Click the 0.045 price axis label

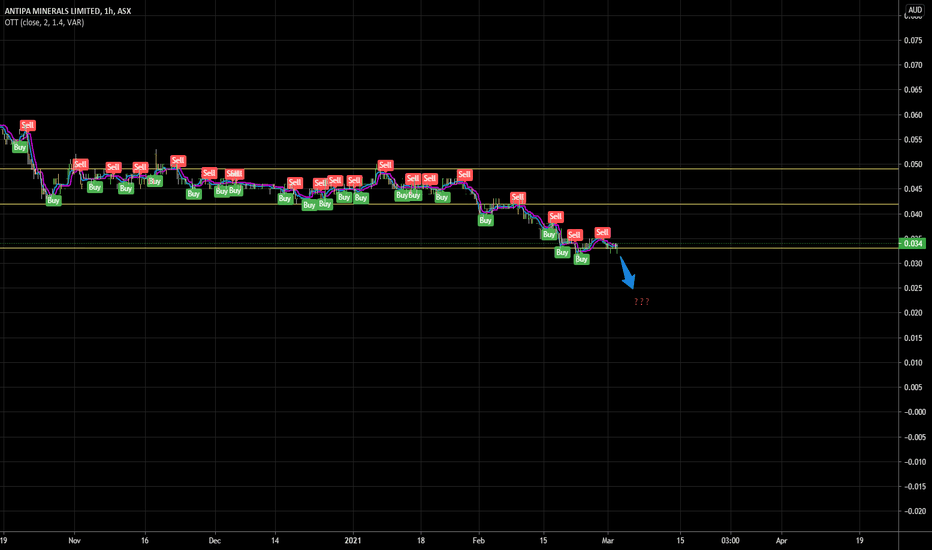[913, 189]
